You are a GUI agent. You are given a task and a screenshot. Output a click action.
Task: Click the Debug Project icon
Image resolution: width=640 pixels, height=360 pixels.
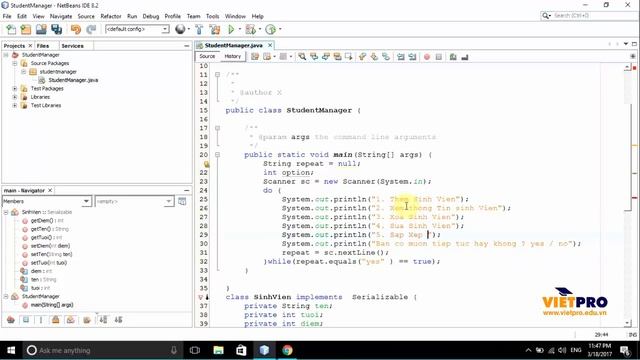[250, 29]
